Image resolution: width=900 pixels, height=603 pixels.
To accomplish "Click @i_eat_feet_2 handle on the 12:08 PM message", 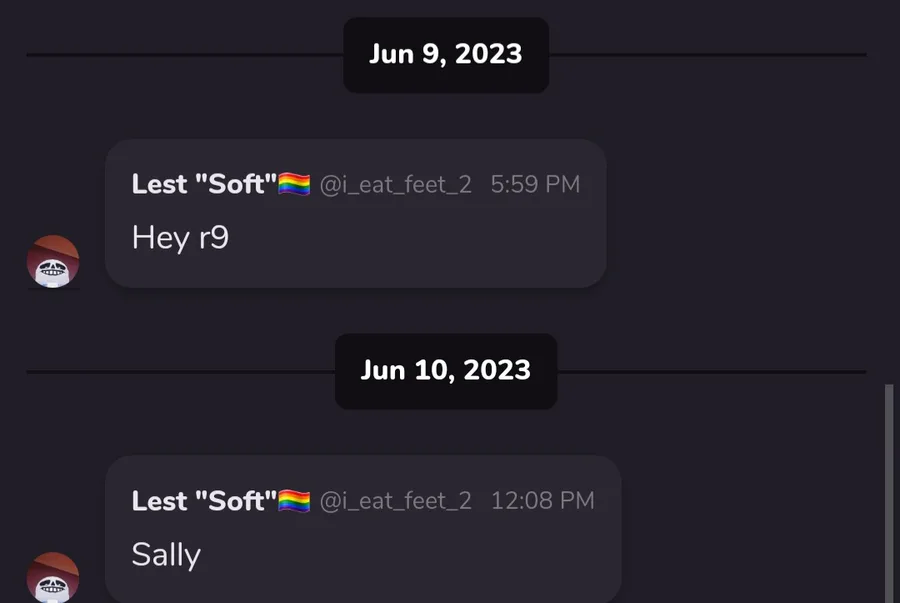I will point(395,501).
